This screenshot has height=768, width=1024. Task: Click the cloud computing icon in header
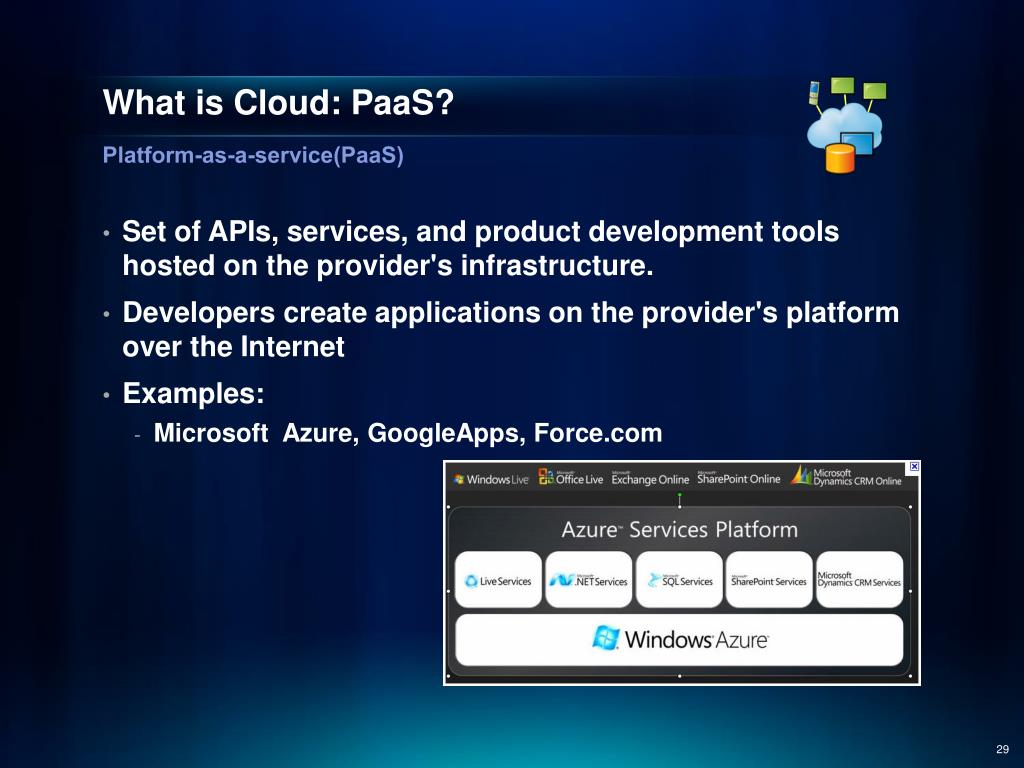(x=846, y=125)
